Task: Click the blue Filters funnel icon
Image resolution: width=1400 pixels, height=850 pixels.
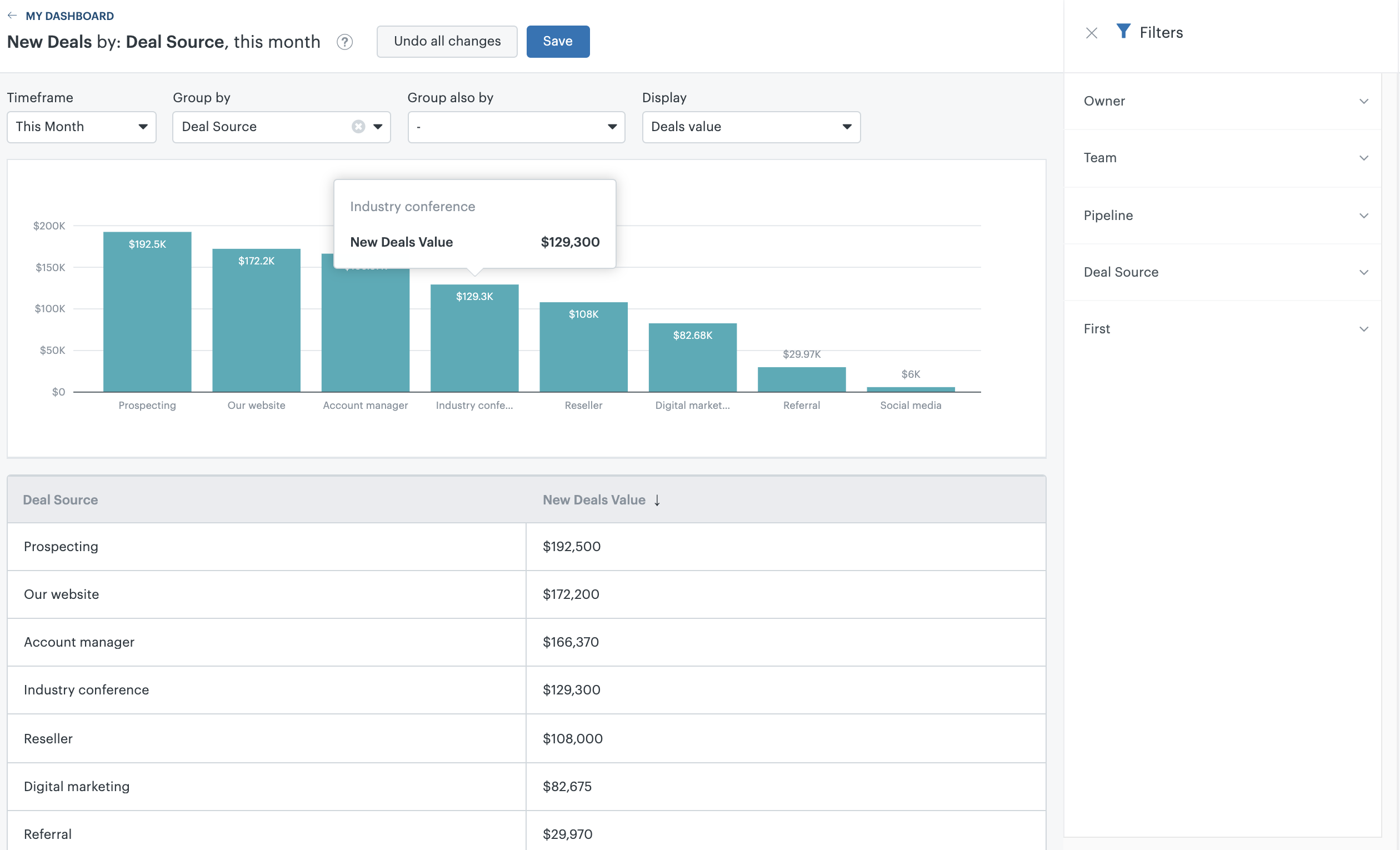Action: click(1121, 31)
